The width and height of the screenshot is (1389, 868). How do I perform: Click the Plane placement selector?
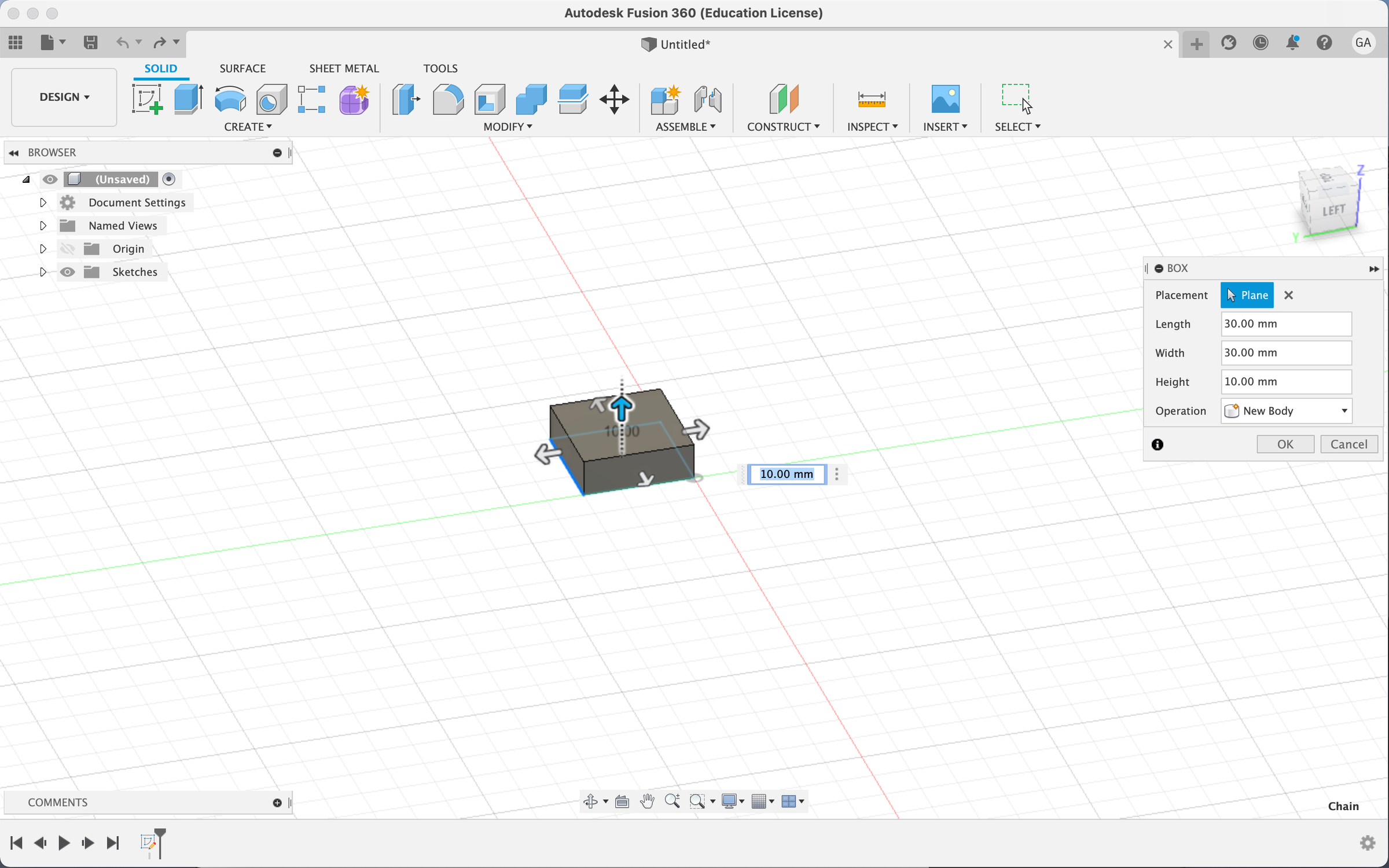point(1247,295)
